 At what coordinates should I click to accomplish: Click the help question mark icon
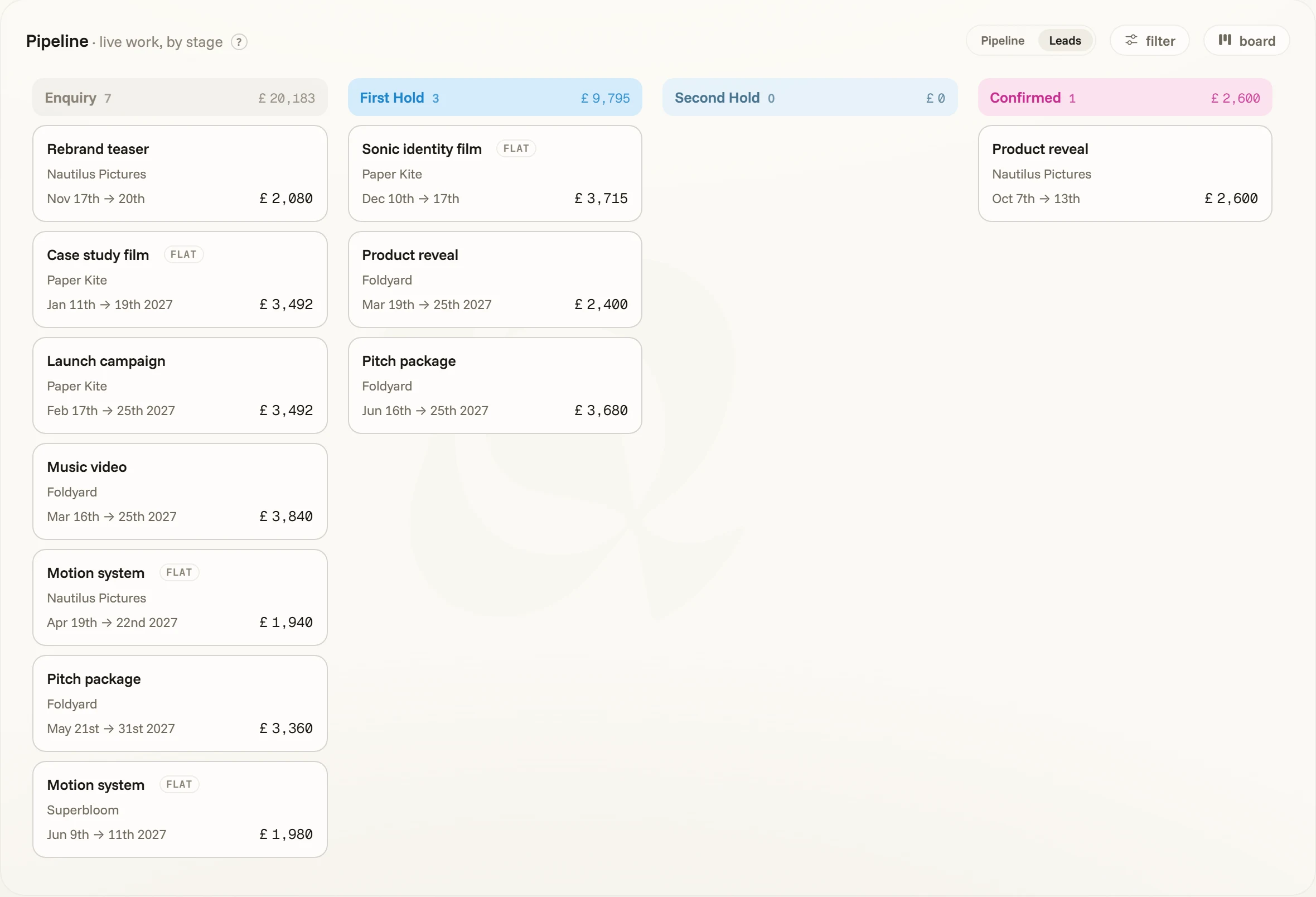pos(239,42)
